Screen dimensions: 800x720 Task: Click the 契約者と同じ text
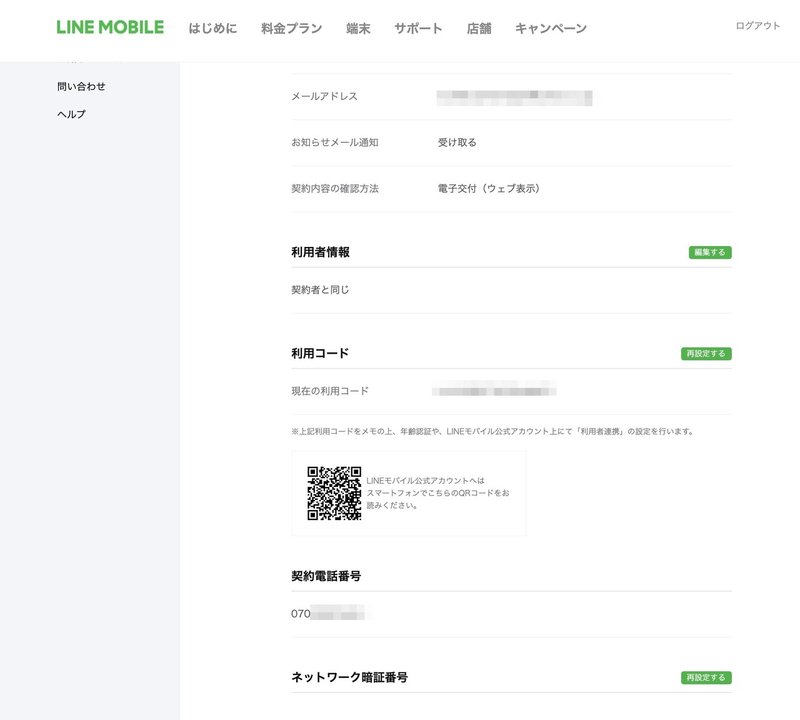click(x=320, y=290)
